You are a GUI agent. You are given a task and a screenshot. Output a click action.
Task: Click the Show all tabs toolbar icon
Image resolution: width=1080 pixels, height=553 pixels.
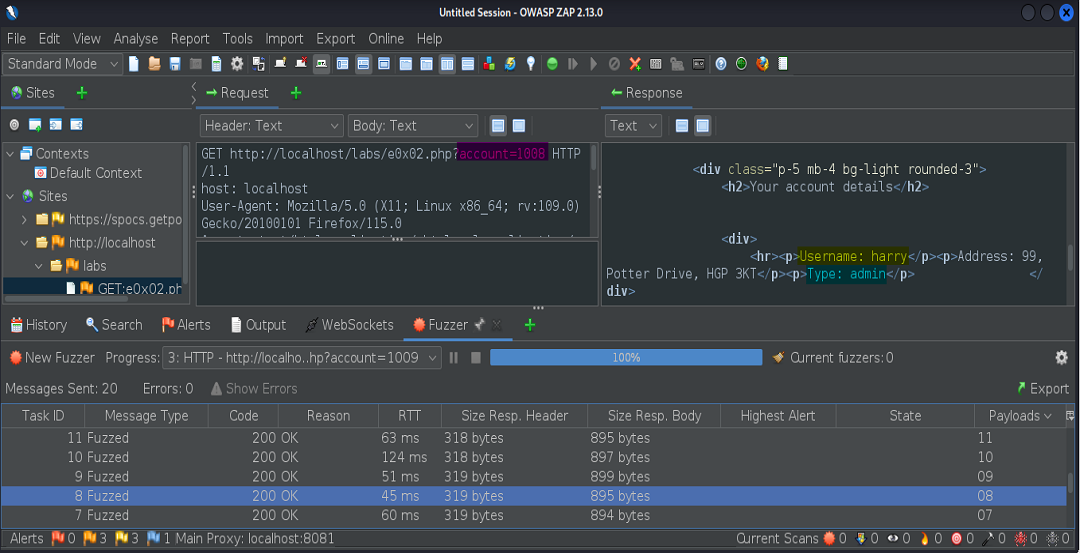click(280, 64)
